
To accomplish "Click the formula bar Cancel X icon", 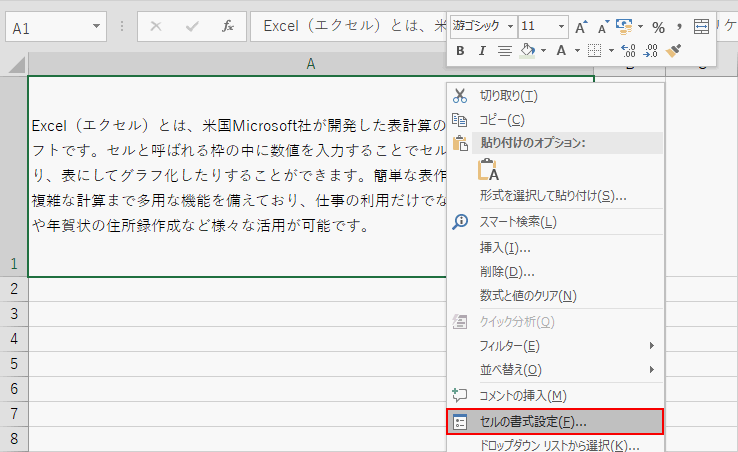I will pos(156,26).
